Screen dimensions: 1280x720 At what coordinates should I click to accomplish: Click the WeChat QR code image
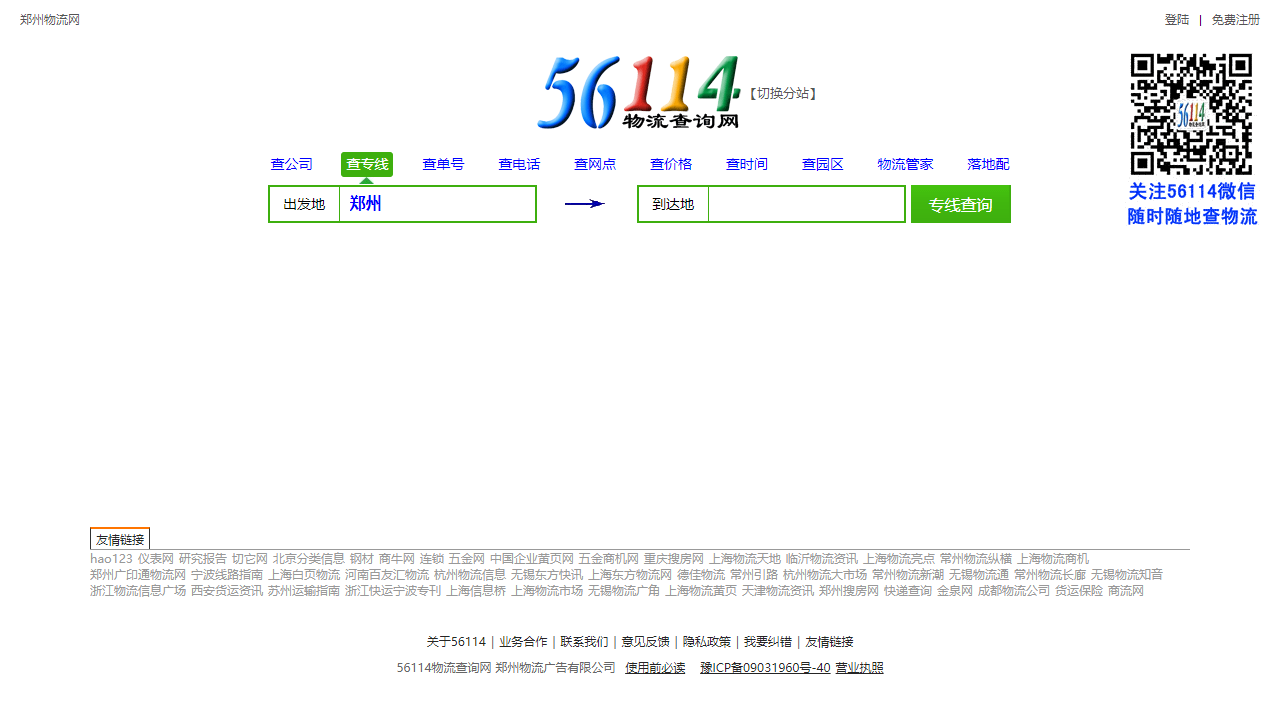click(1191, 114)
